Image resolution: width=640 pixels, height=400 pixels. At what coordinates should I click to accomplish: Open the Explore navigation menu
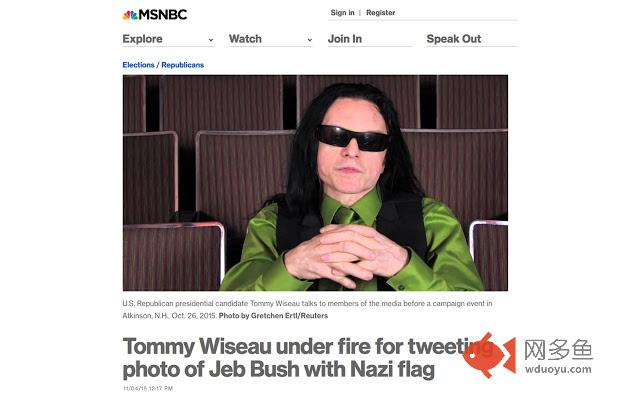[143, 39]
